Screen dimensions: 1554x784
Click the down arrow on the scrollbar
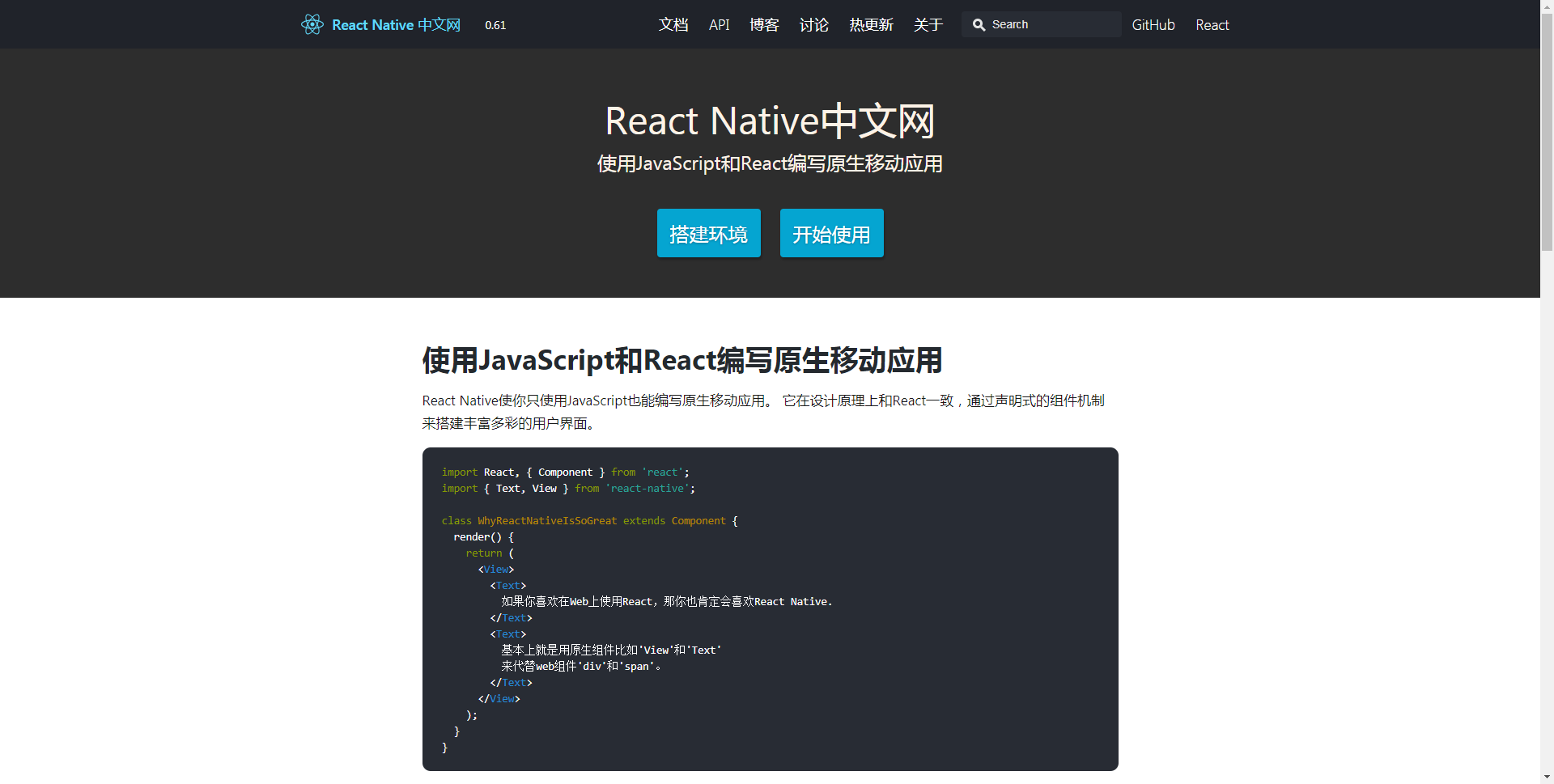pos(1546,777)
